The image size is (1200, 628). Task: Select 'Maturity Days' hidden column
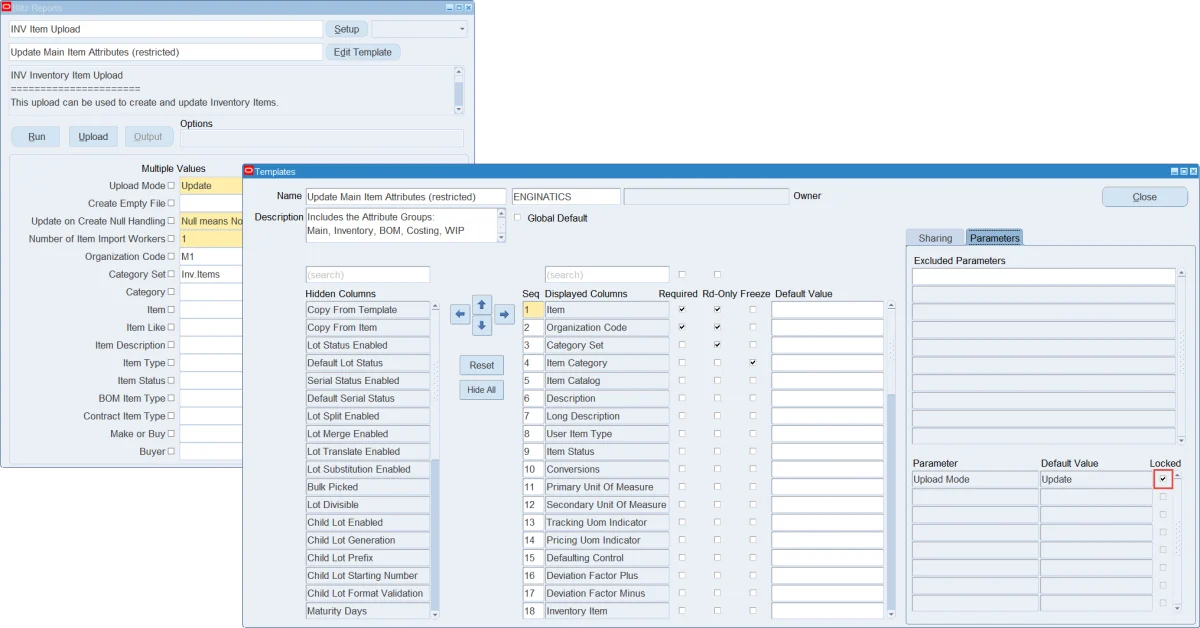[367, 611]
